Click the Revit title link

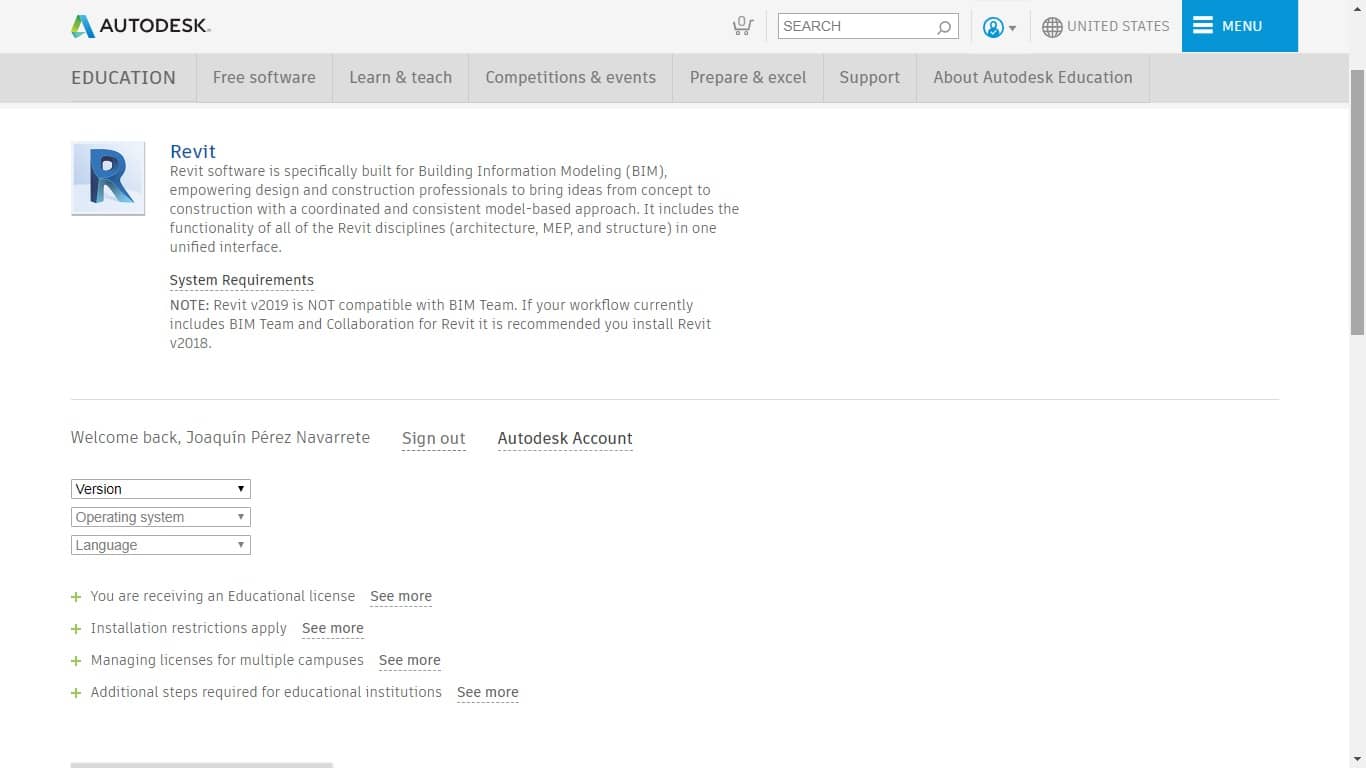click(193, 151)
